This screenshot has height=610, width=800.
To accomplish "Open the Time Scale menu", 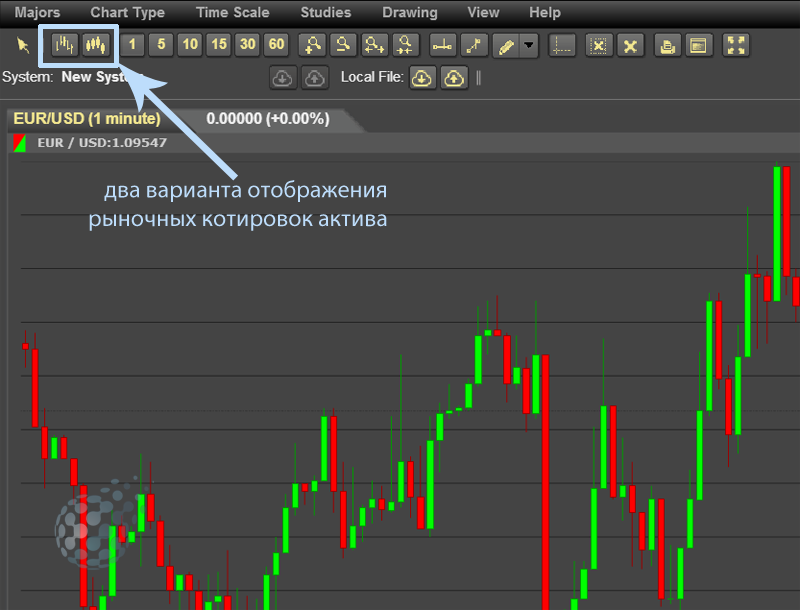I will tap(233, 12).
